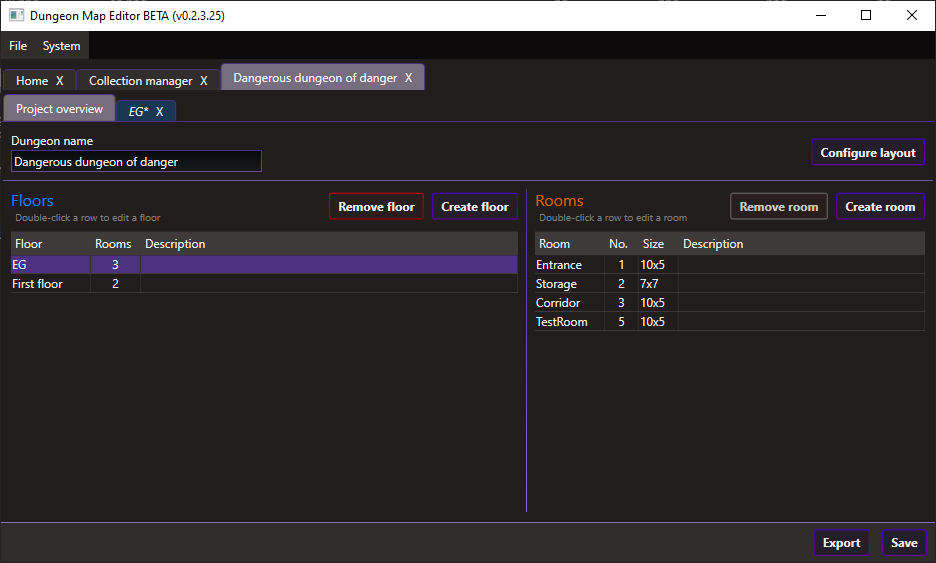Viewport: 936px width, 563px height.
Task: Select the Entrance room row
Action: click(729, 264)
